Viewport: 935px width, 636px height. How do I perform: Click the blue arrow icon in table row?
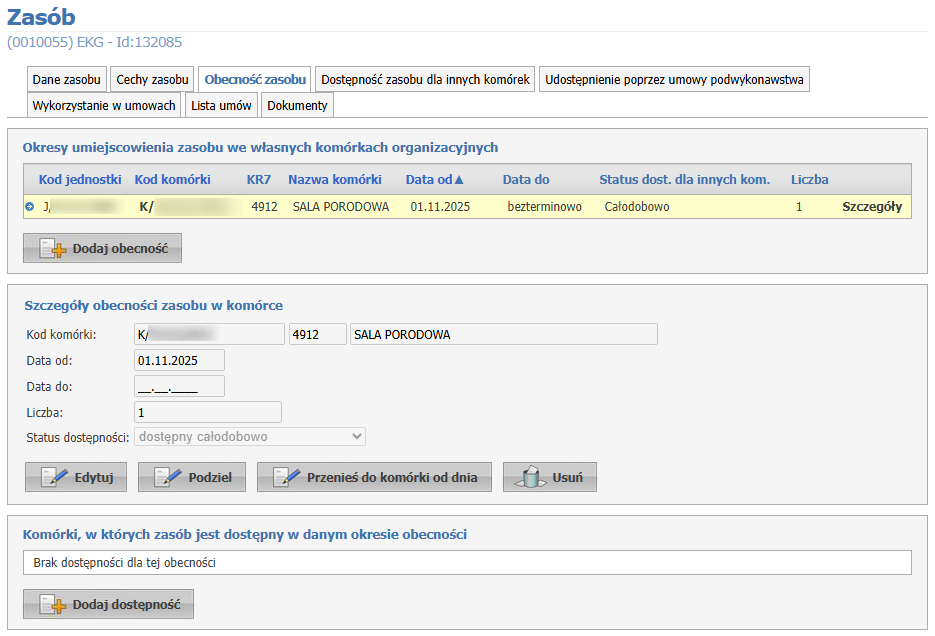click(x=29, y=207)
